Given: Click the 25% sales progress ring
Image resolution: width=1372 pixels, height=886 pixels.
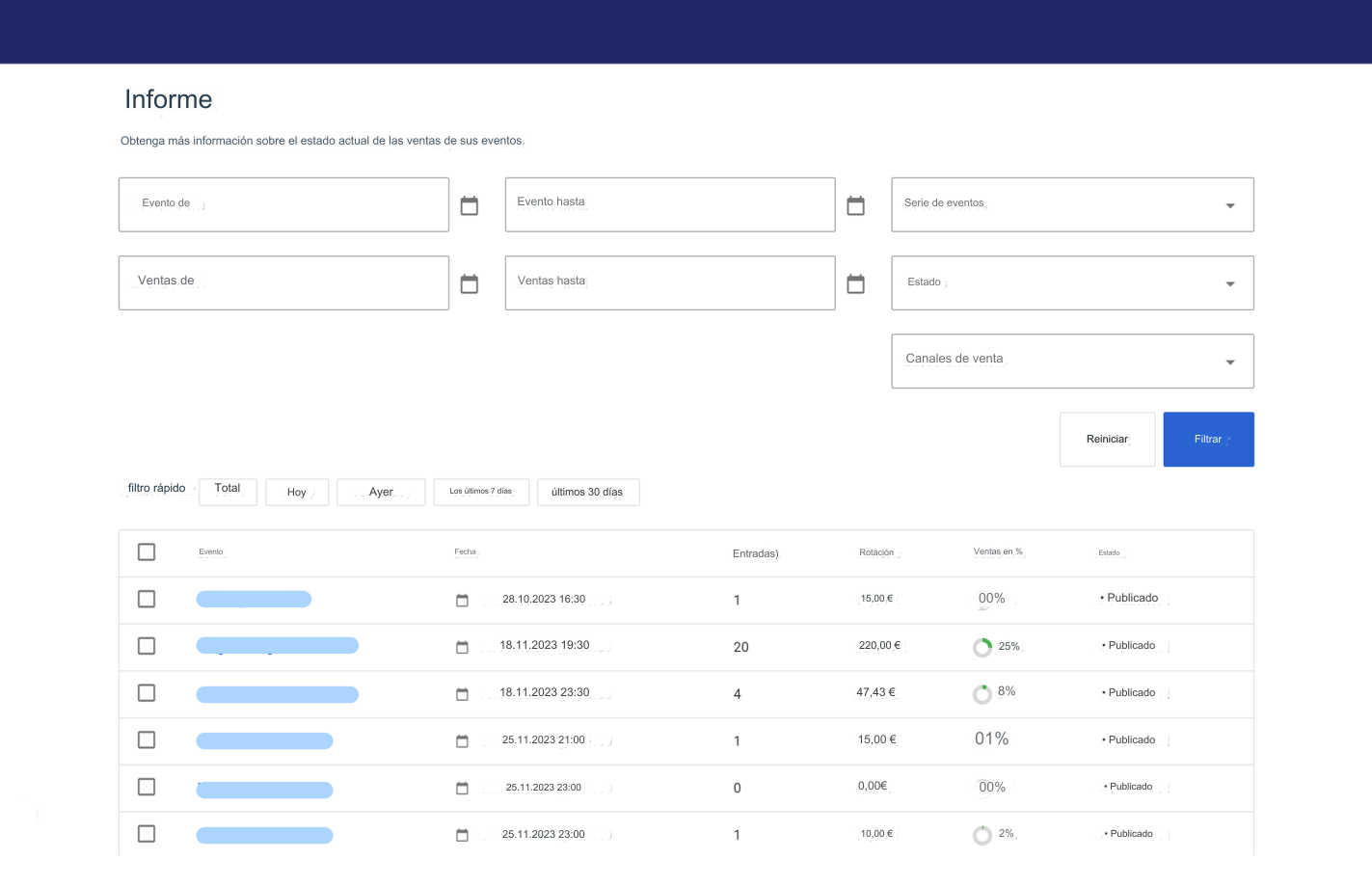Looking at the screenshot, I should pos(982,648).
